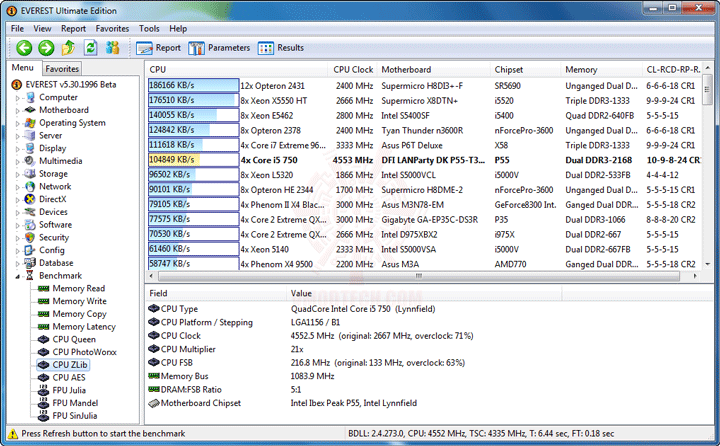Open the Help menu
720x446 pixels.
(178, 28)
